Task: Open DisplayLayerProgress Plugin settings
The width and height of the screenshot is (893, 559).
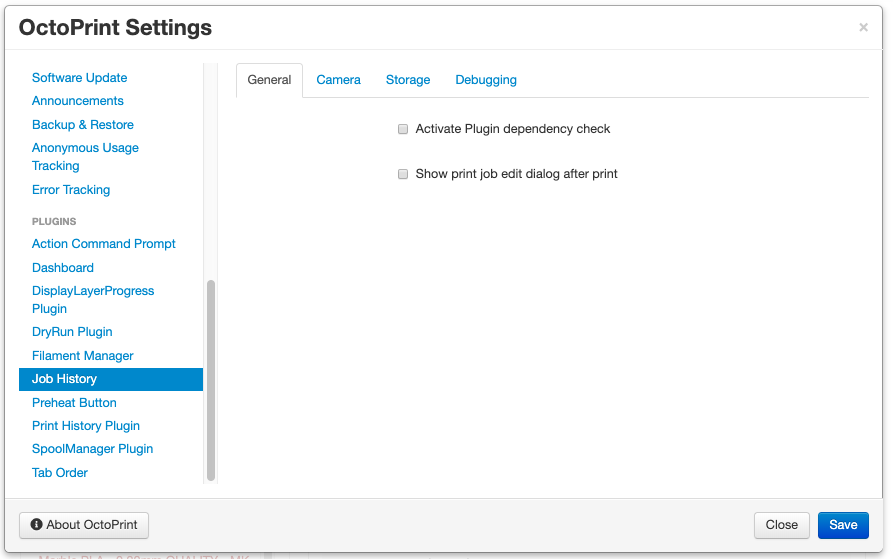Action: click(x=93, y=299)
